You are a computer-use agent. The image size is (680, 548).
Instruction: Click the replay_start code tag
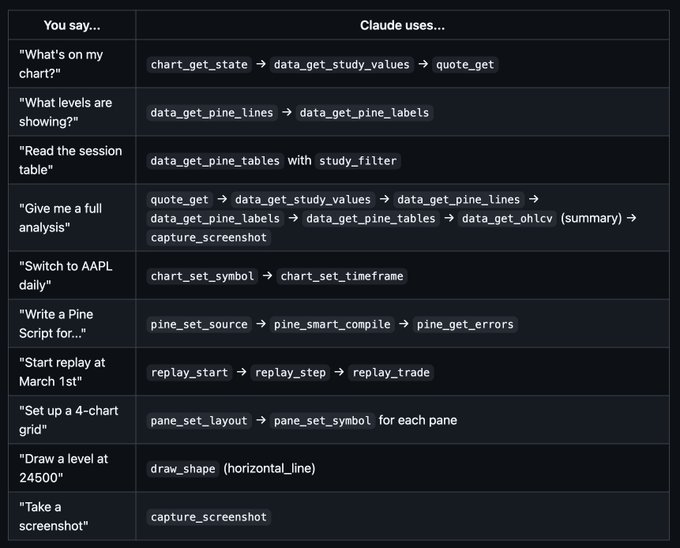[x=189, y=372]
